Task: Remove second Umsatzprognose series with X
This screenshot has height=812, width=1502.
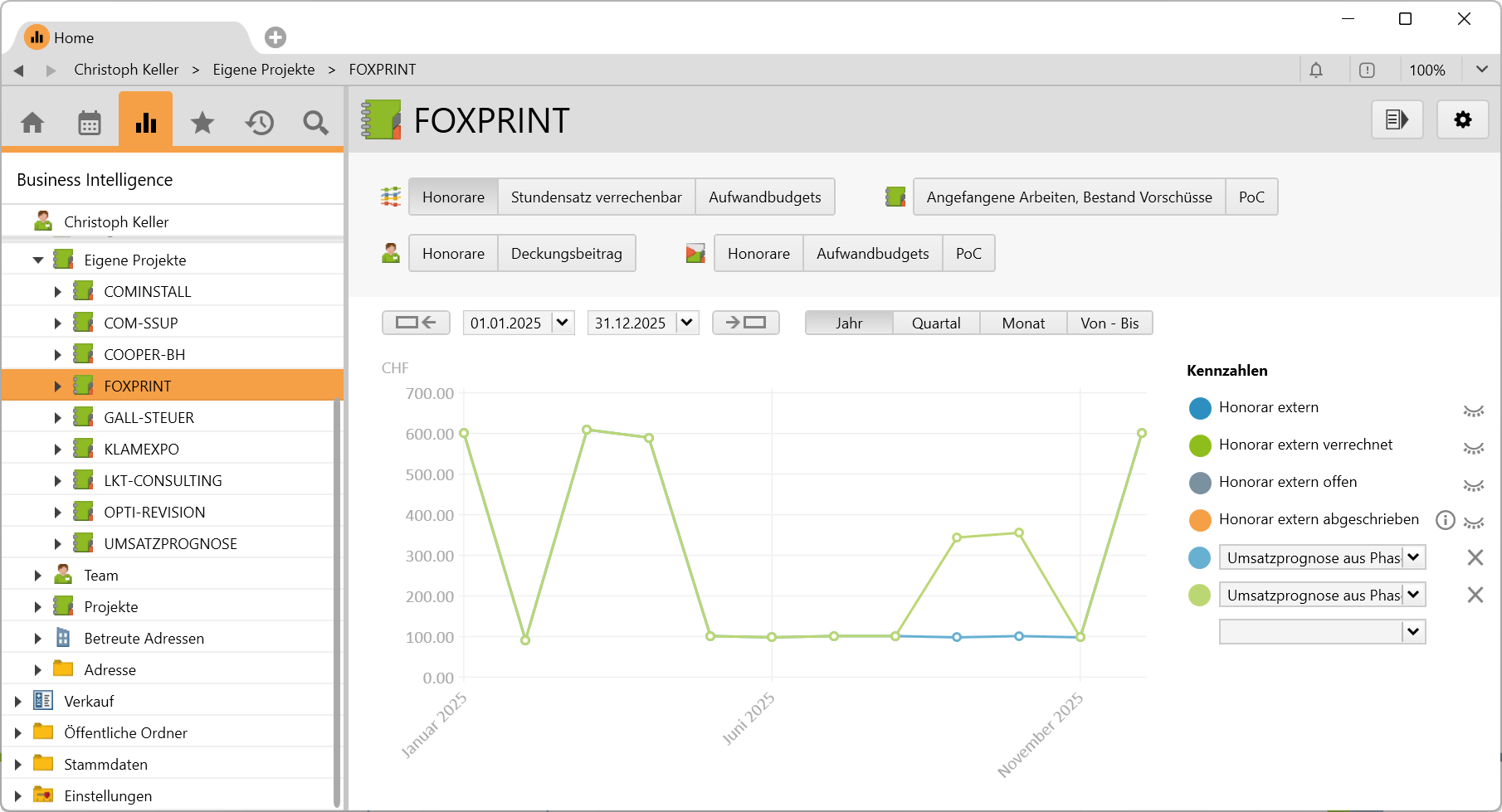Action: (1475, 595)
